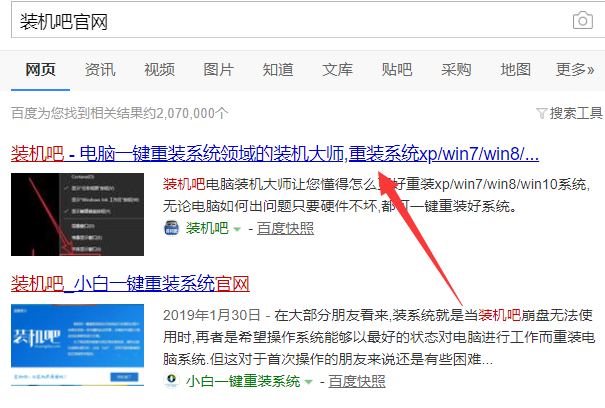Open 百度快照 for the 小白一键重装系统 result
Screen dimensions: 605x408
point(357,381)
